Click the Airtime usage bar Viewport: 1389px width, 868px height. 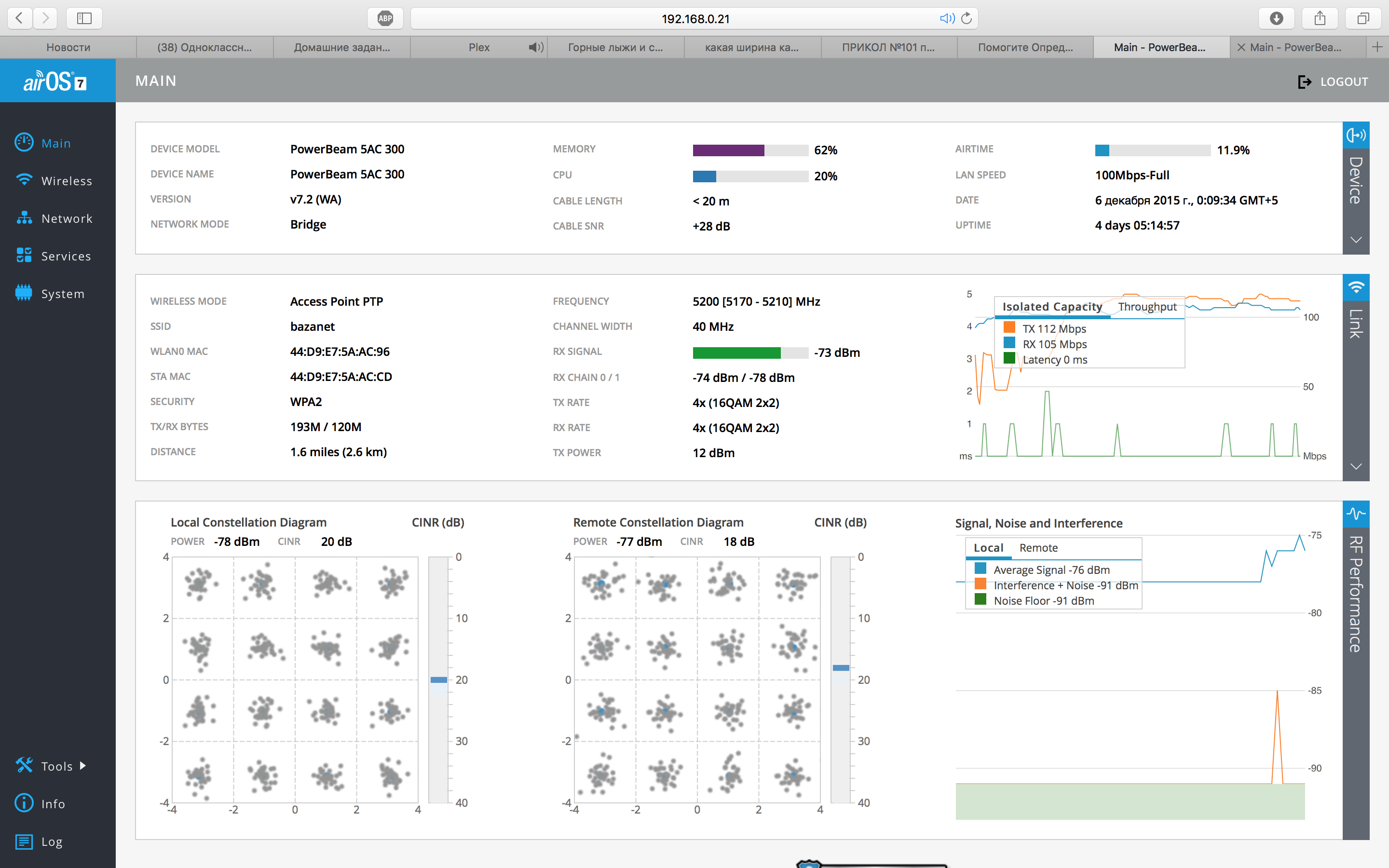[1153, 150]
